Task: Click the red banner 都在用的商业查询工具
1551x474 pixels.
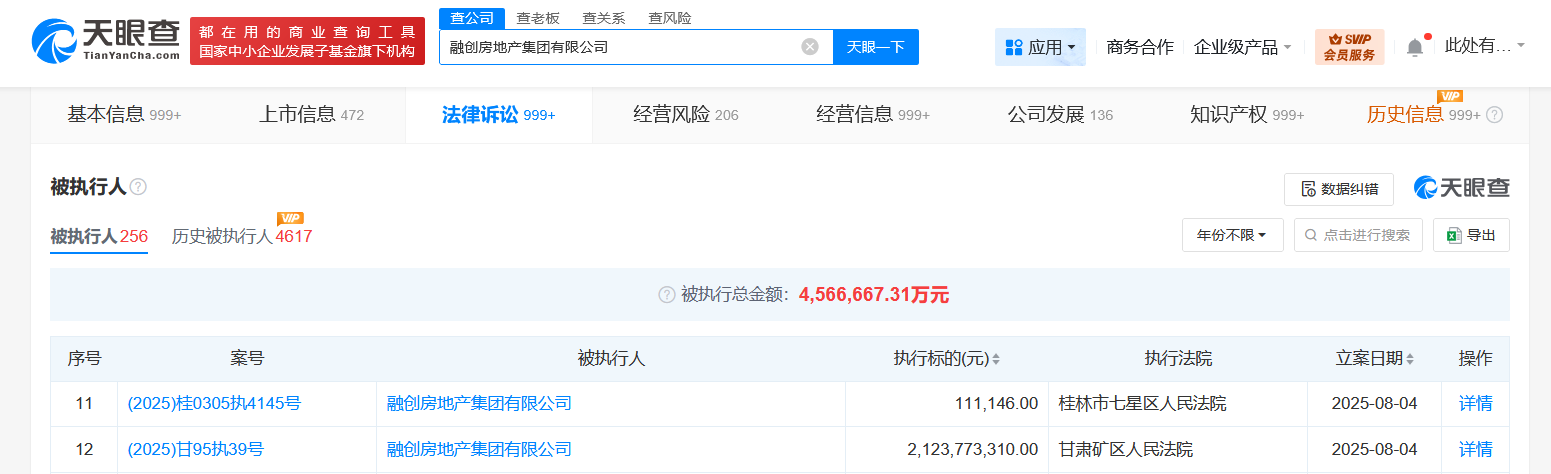Action: [307, 41]
